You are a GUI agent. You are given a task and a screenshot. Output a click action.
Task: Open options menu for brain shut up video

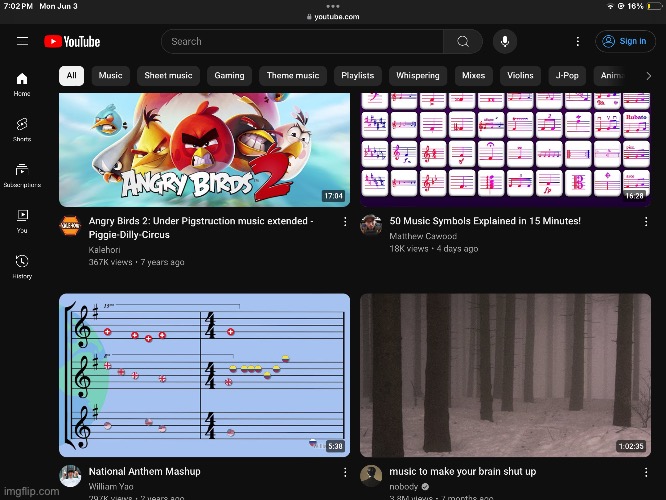pos(646,472)
